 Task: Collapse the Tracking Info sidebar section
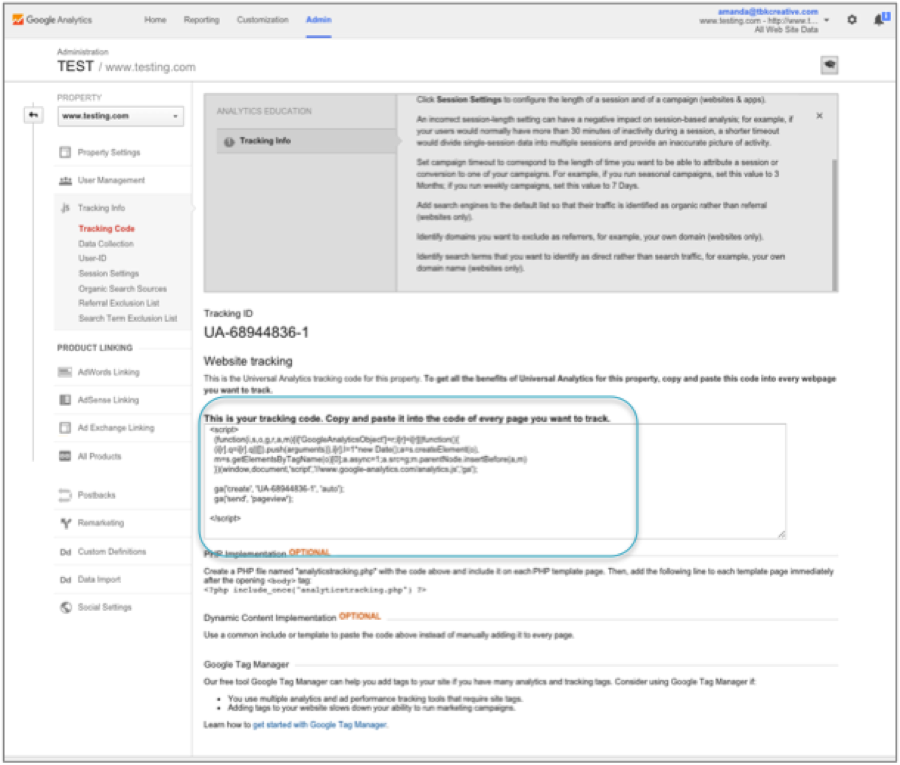tap(102, 208)
